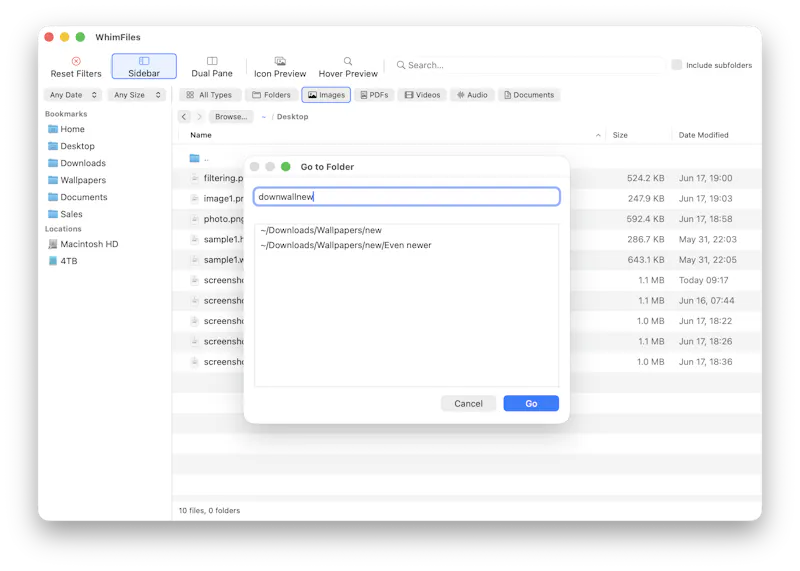Sort by the Name column header

point(201,135)
